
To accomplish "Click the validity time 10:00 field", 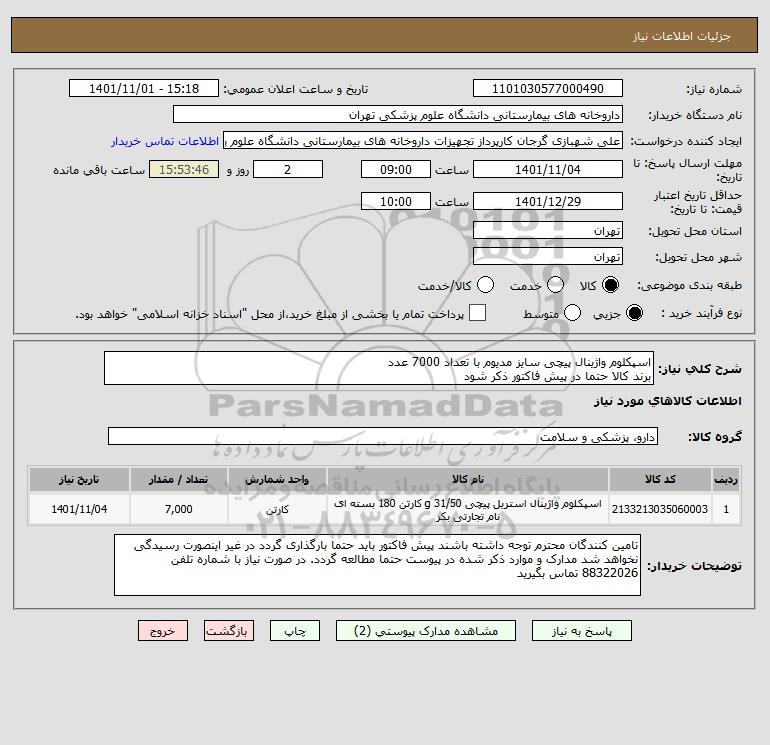I will click(x=396, y=201).
